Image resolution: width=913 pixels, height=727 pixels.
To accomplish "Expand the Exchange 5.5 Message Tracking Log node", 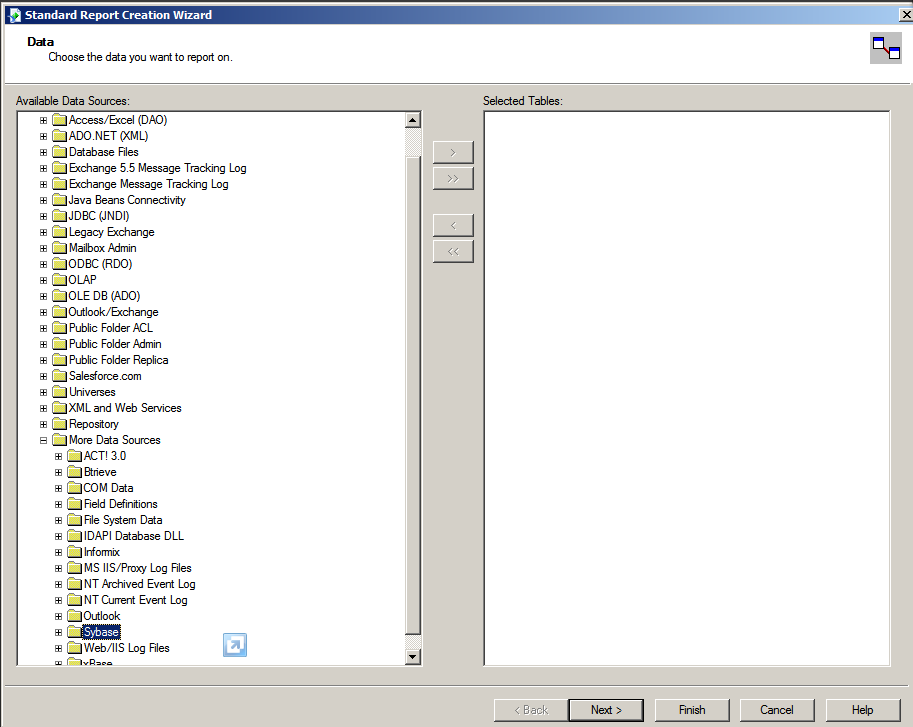I will 44,168.
